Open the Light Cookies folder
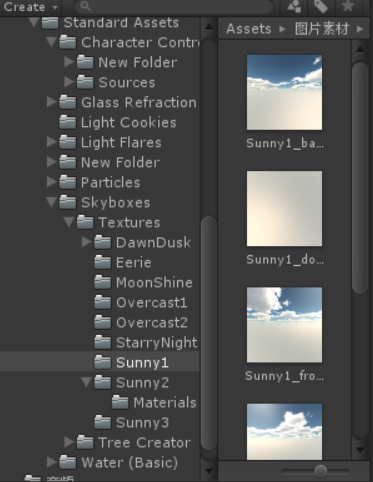373x482 pixels. pos(128,122)
